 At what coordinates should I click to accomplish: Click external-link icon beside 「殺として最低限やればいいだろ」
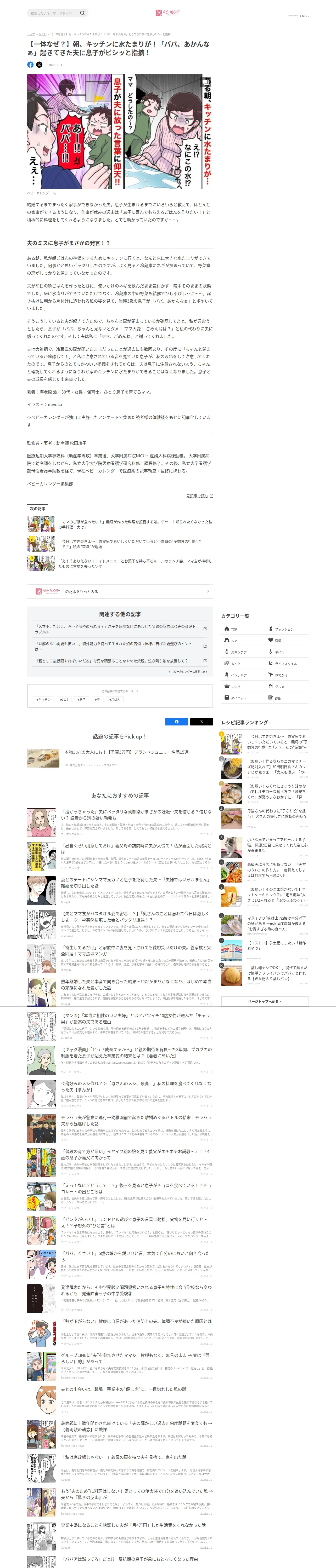click(x=205, y=661)
